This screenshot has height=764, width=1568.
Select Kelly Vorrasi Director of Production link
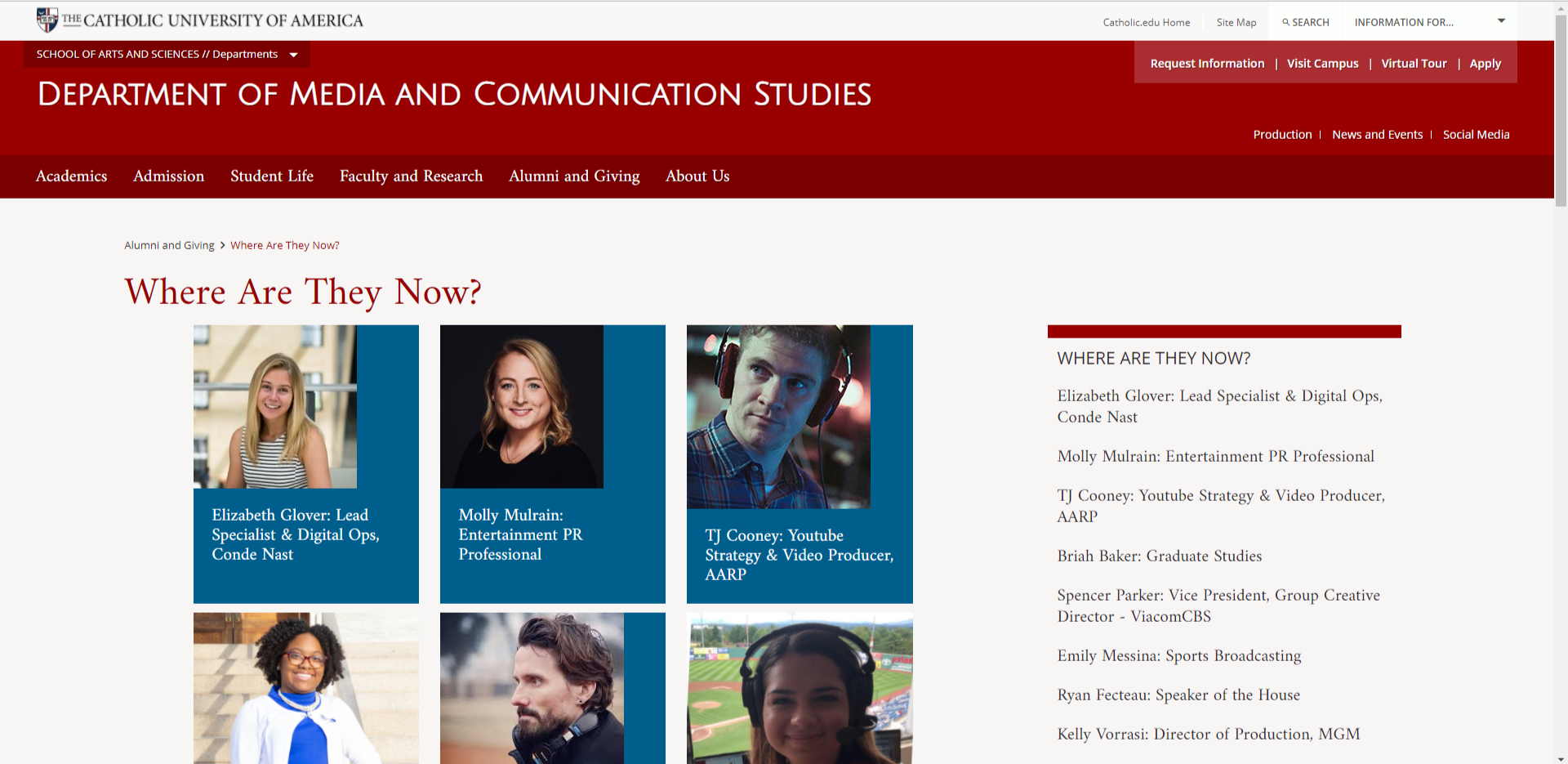(x=1208, y=735)
